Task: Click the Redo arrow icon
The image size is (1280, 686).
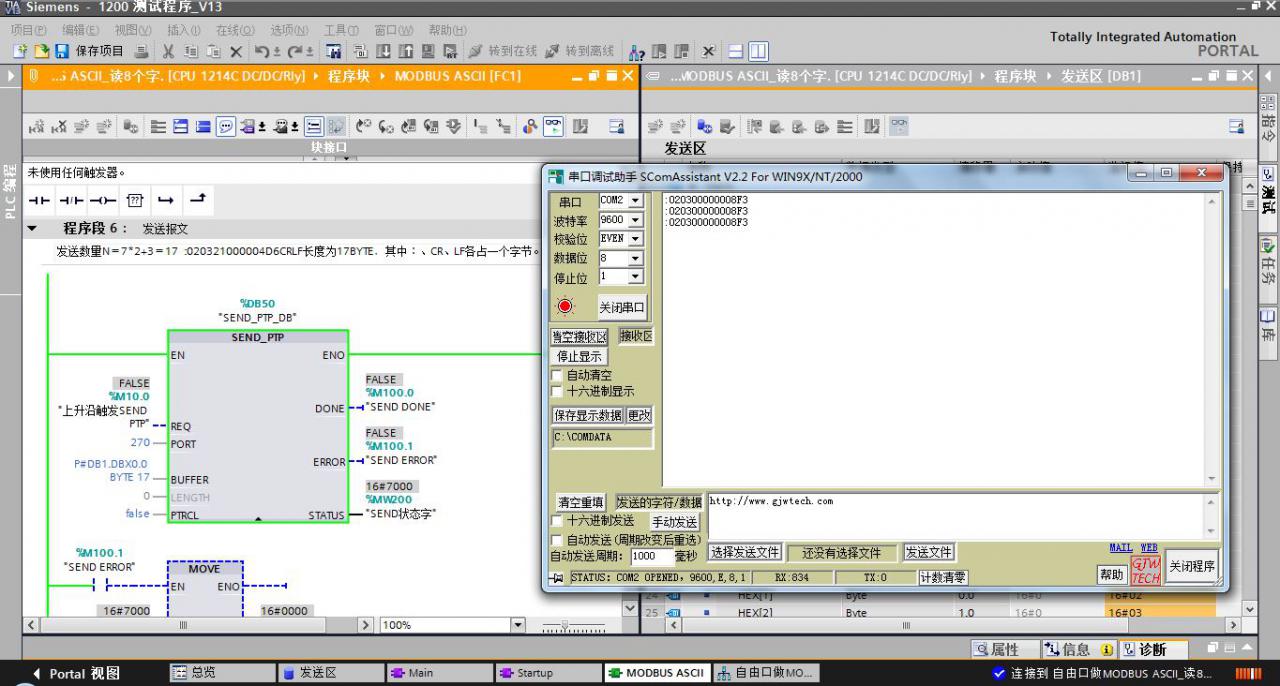Action: [x=295, y=51]
